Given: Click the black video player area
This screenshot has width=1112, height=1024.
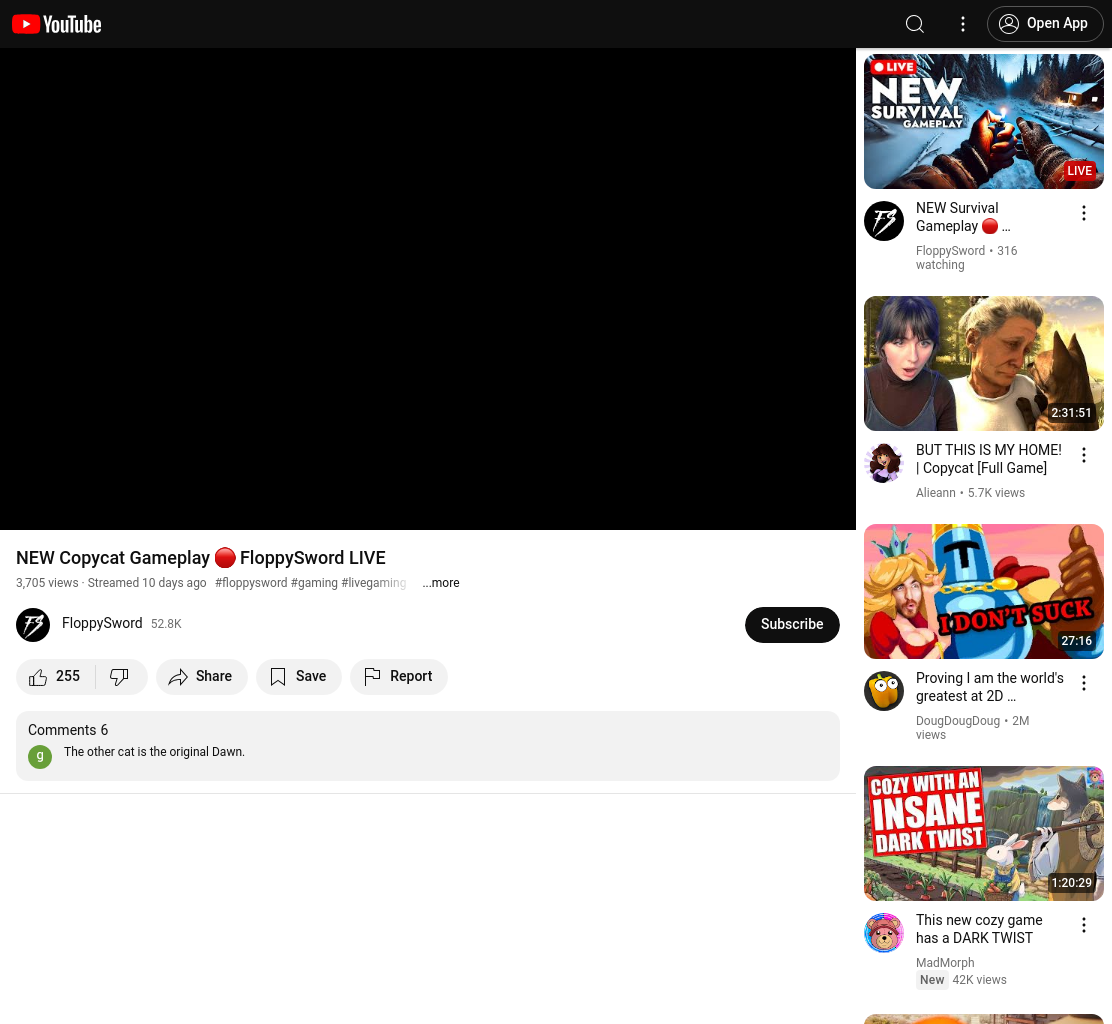Looking at the screenshot, I should [428, 289].
